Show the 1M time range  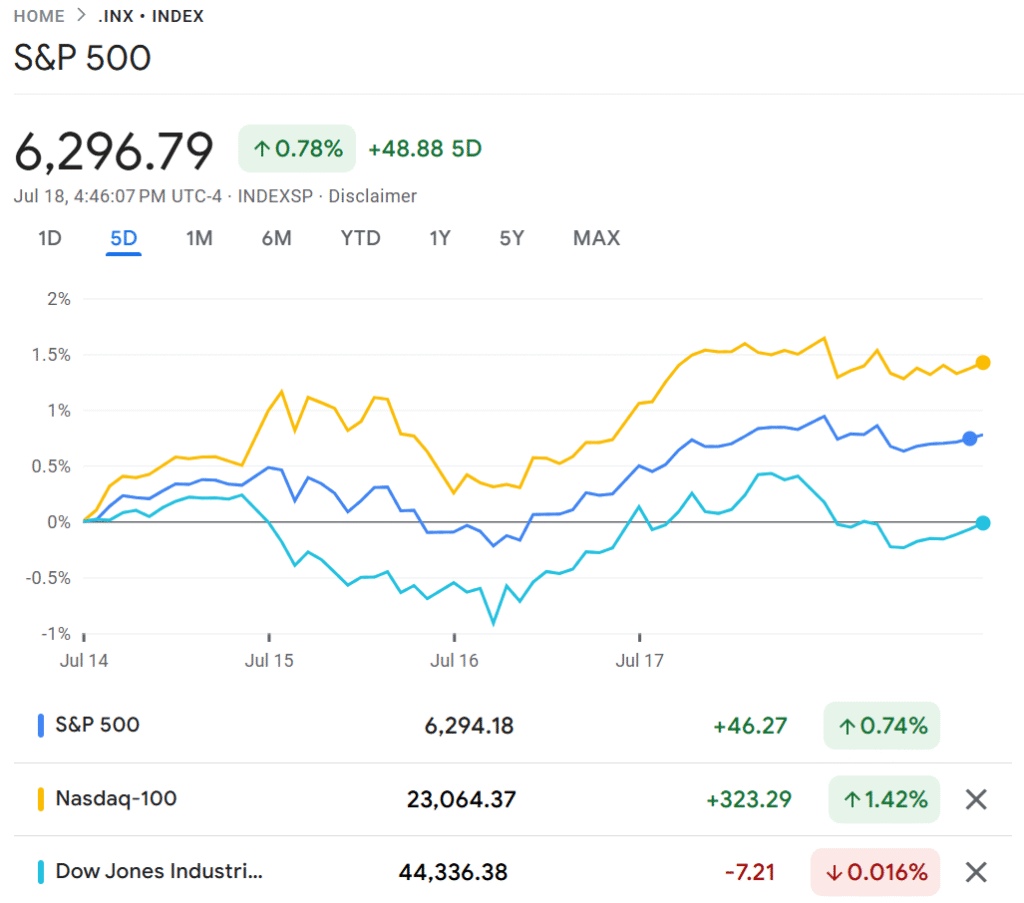pos(199,238)
